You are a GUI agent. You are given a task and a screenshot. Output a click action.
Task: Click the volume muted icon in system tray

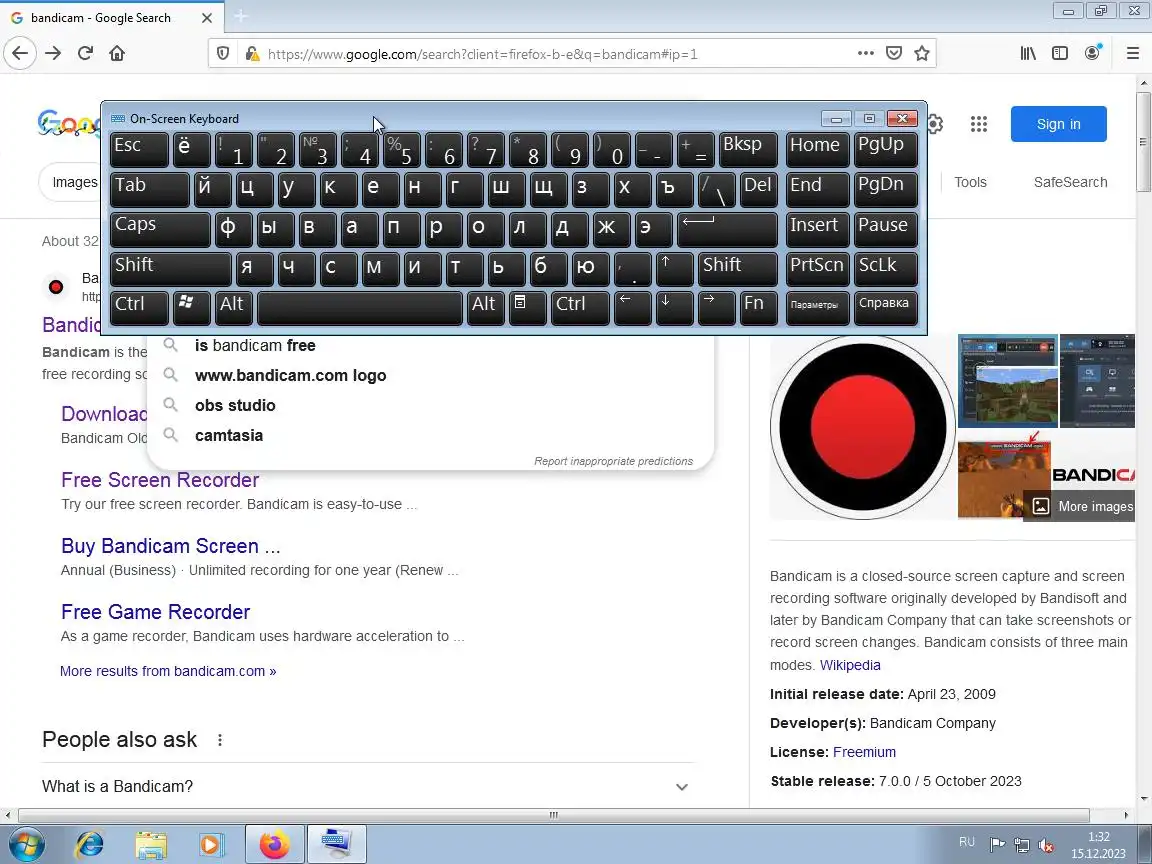coord(1045,845)
